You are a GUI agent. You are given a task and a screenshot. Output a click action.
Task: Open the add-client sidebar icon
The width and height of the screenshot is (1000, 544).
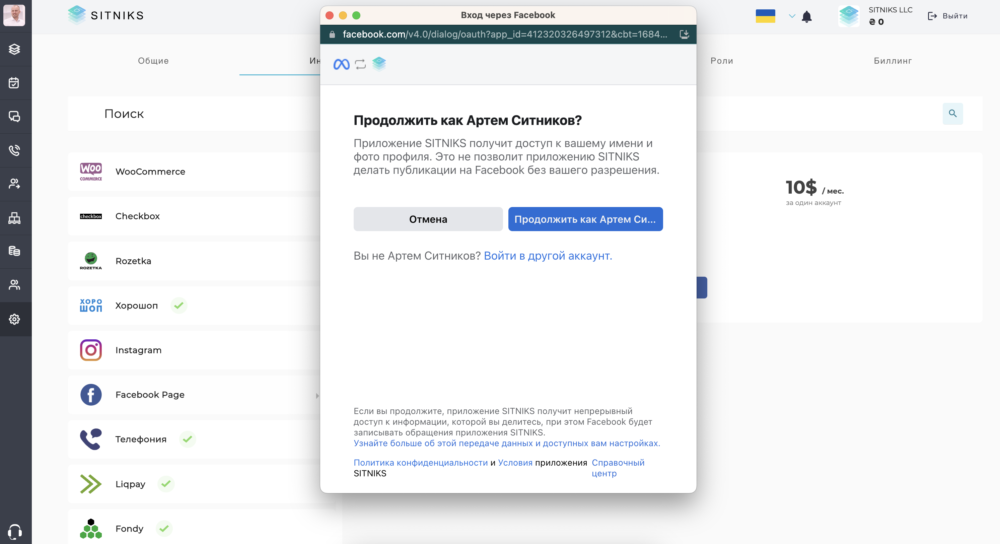click(14, 184)
